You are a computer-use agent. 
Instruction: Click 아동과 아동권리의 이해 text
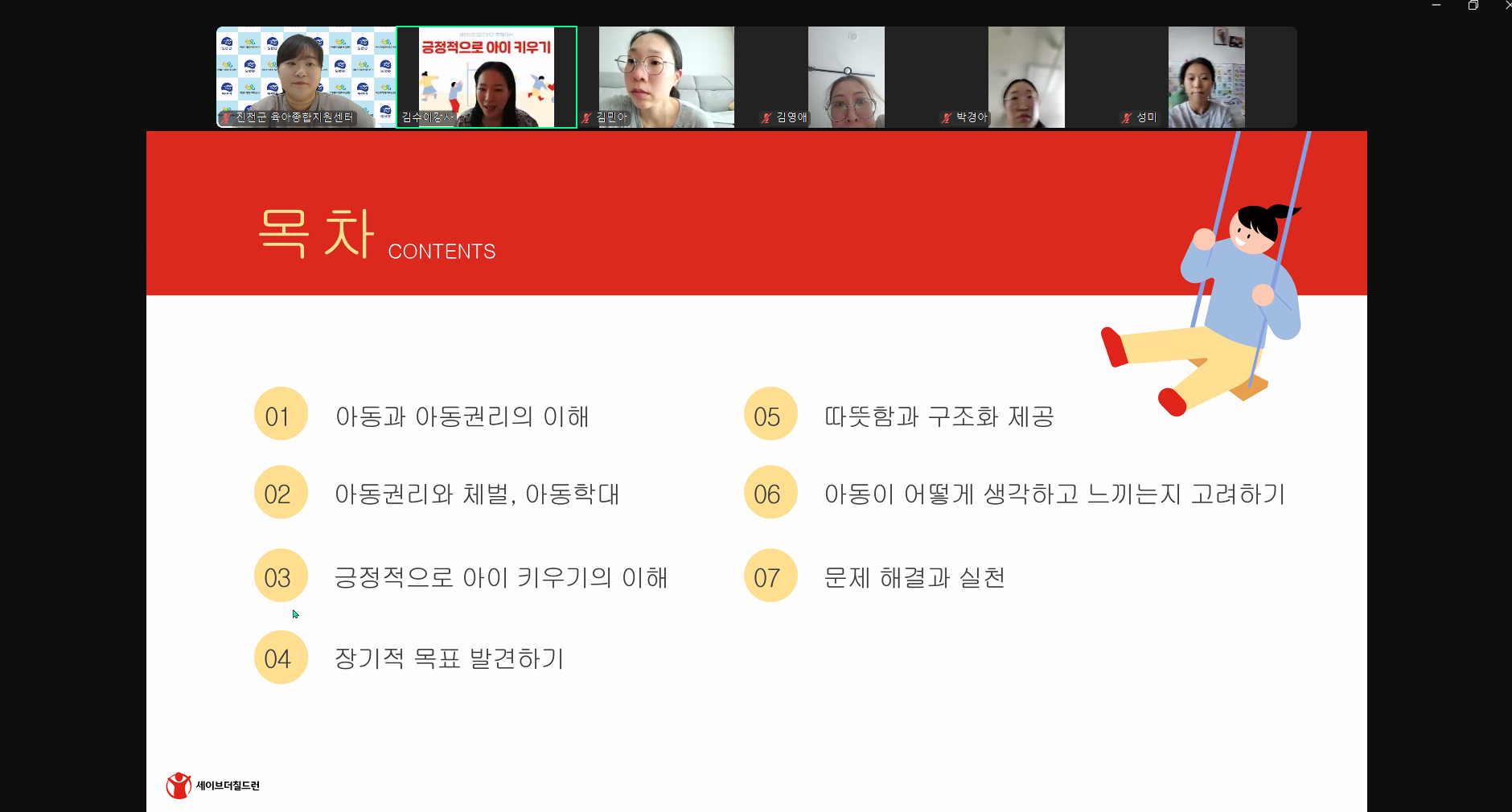click(x=462, y=416)
